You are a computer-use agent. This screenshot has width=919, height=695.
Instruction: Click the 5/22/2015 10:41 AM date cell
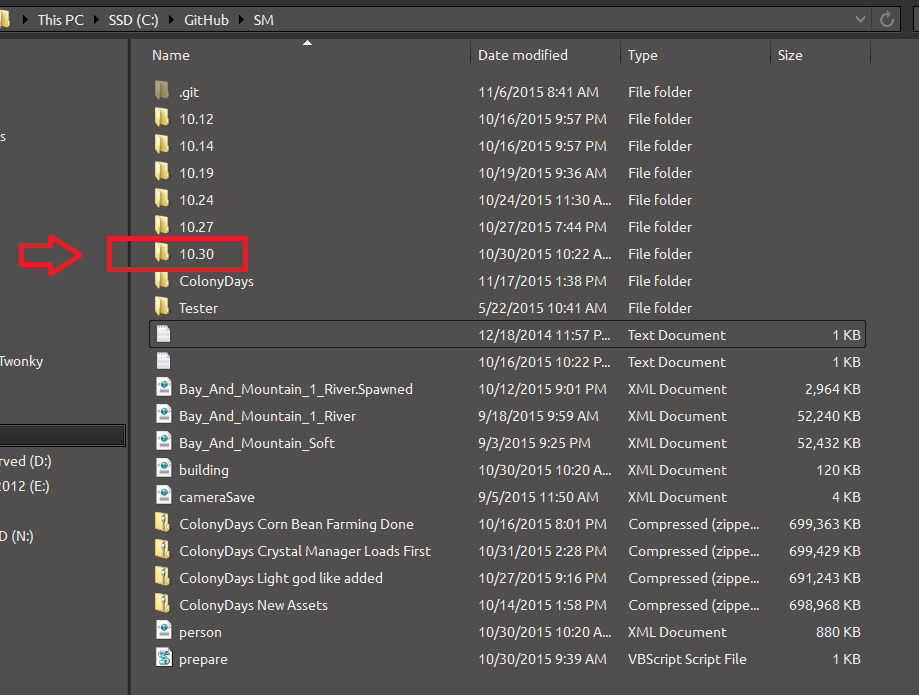tap(542, 308)
